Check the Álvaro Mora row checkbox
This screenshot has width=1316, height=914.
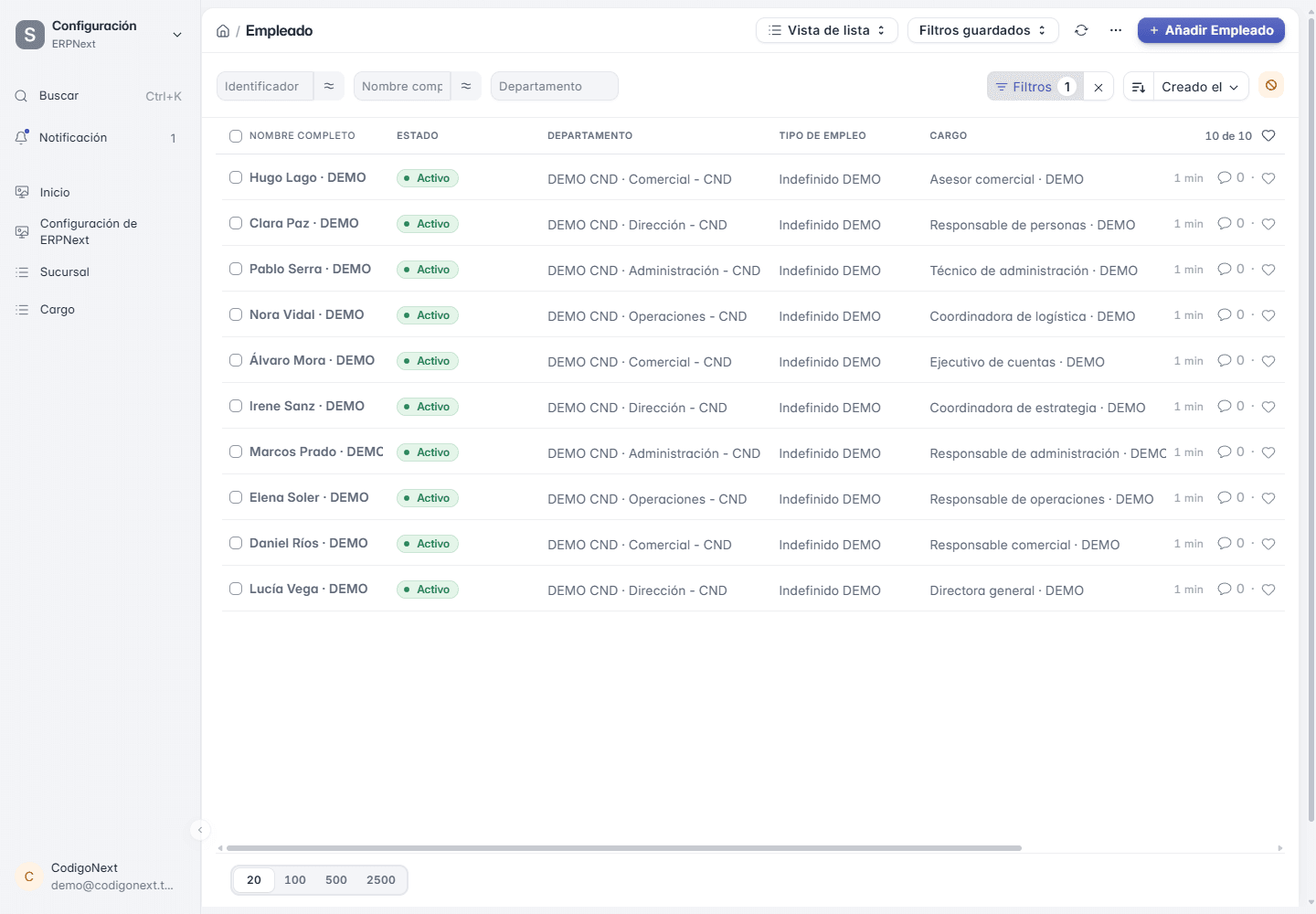point(236,360)
